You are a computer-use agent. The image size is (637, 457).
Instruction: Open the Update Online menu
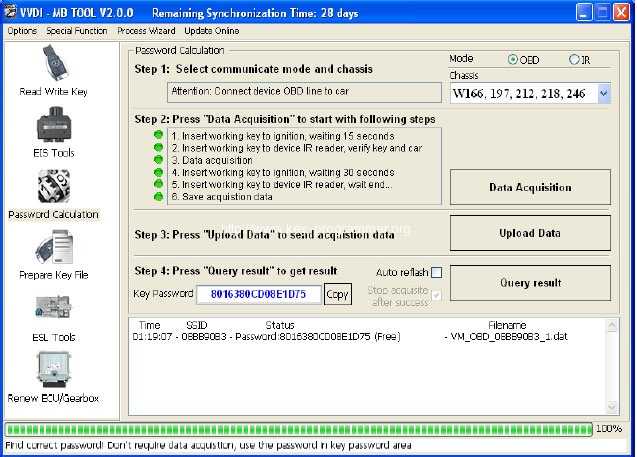(211, 31)
